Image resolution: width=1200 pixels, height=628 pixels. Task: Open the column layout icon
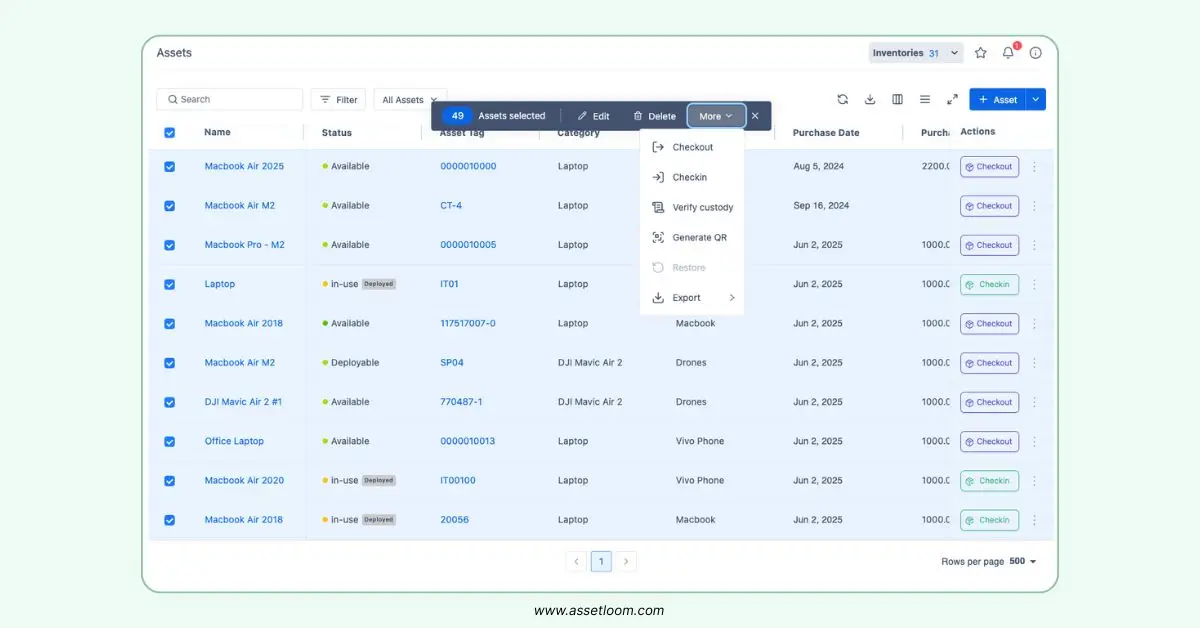pyautogui.click(x=897, y=99)
